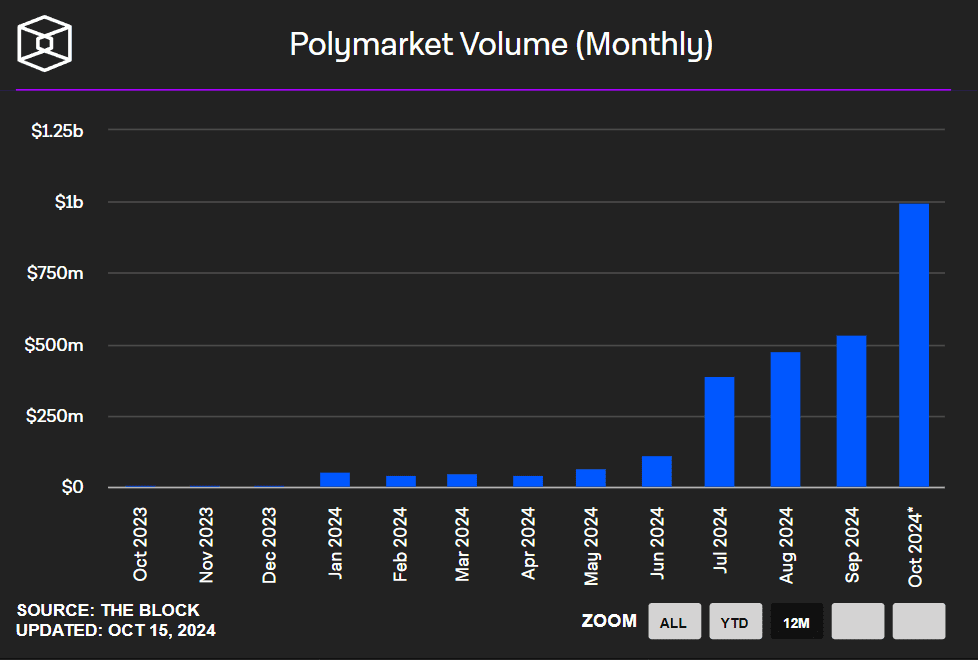Click the Aug 2024 volume bar
This screenshot has width=978, height=660.
tap(785, 419)
